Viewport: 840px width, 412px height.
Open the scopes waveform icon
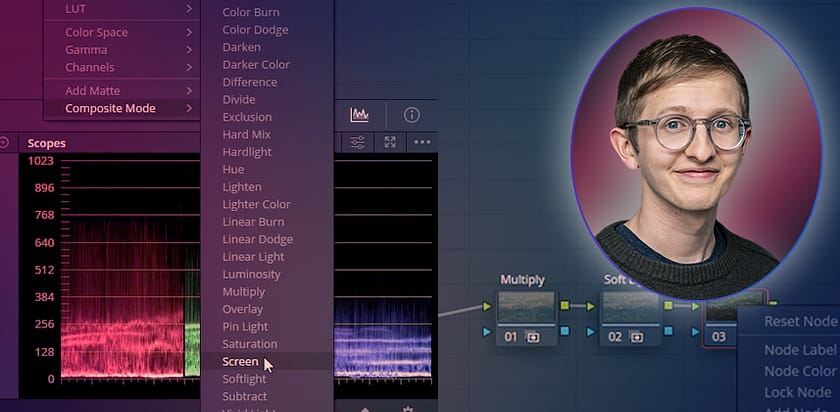pos(359,115)
